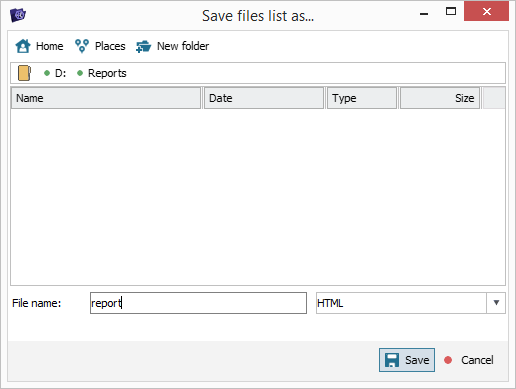Click the yellow folder path icon

[x=24, y=73]
